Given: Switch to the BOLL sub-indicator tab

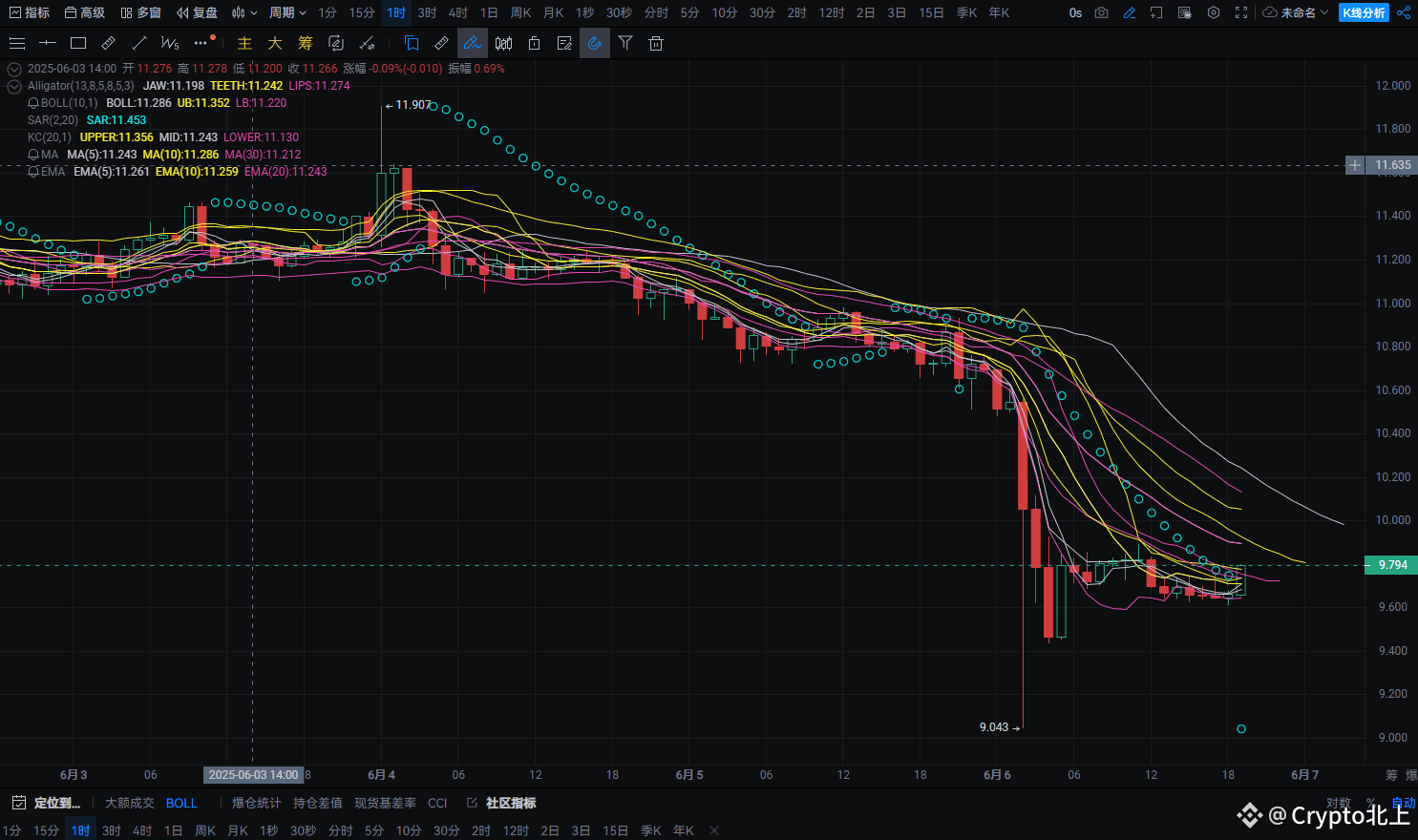Looking at the screenshot, I should click(181, 803).
